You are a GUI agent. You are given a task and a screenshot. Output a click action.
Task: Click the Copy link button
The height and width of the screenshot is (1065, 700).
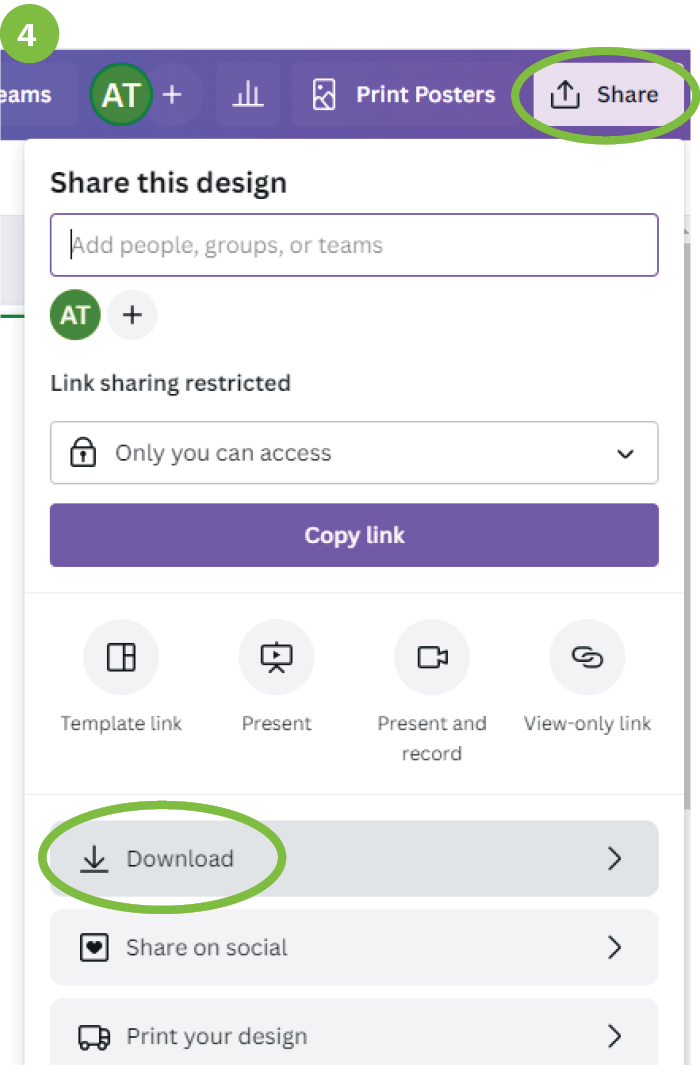tap(354, 535)
